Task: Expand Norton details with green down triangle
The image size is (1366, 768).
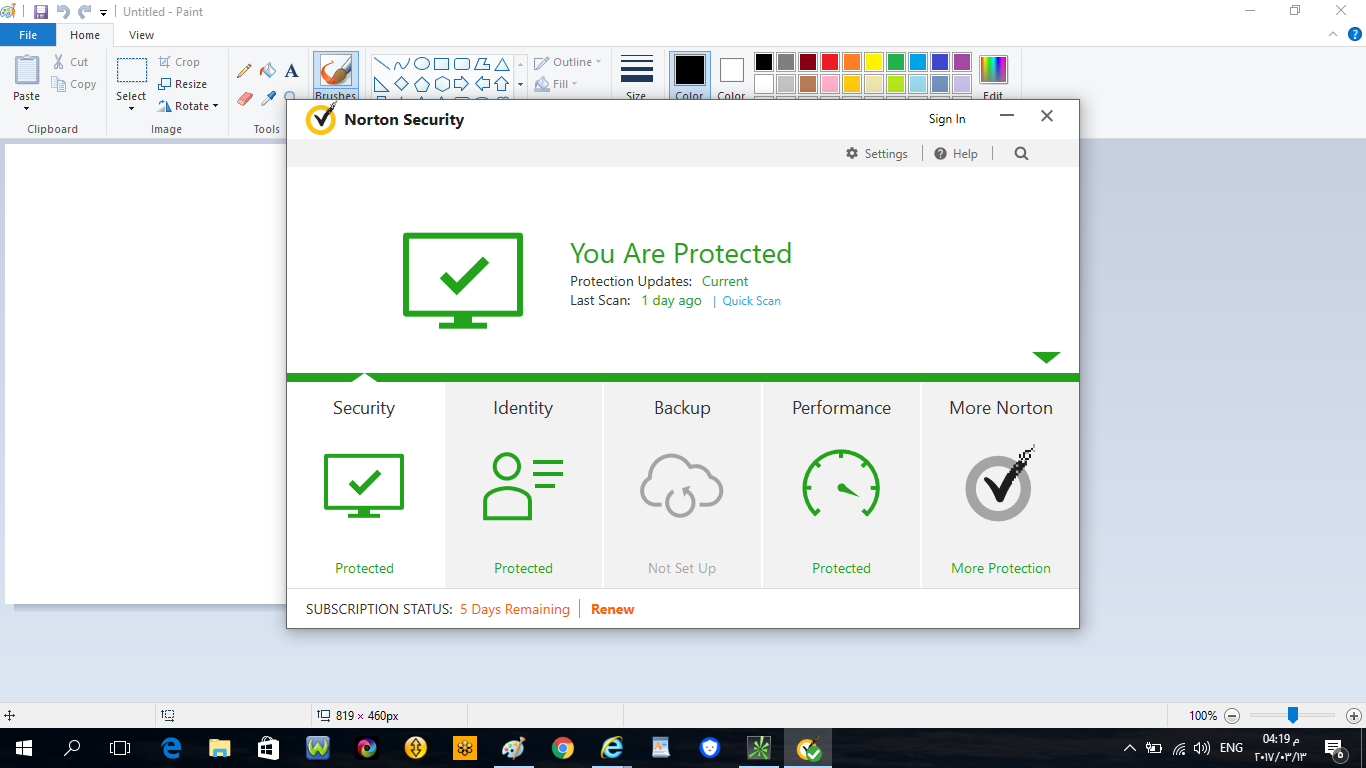Action: (1046, 357)
